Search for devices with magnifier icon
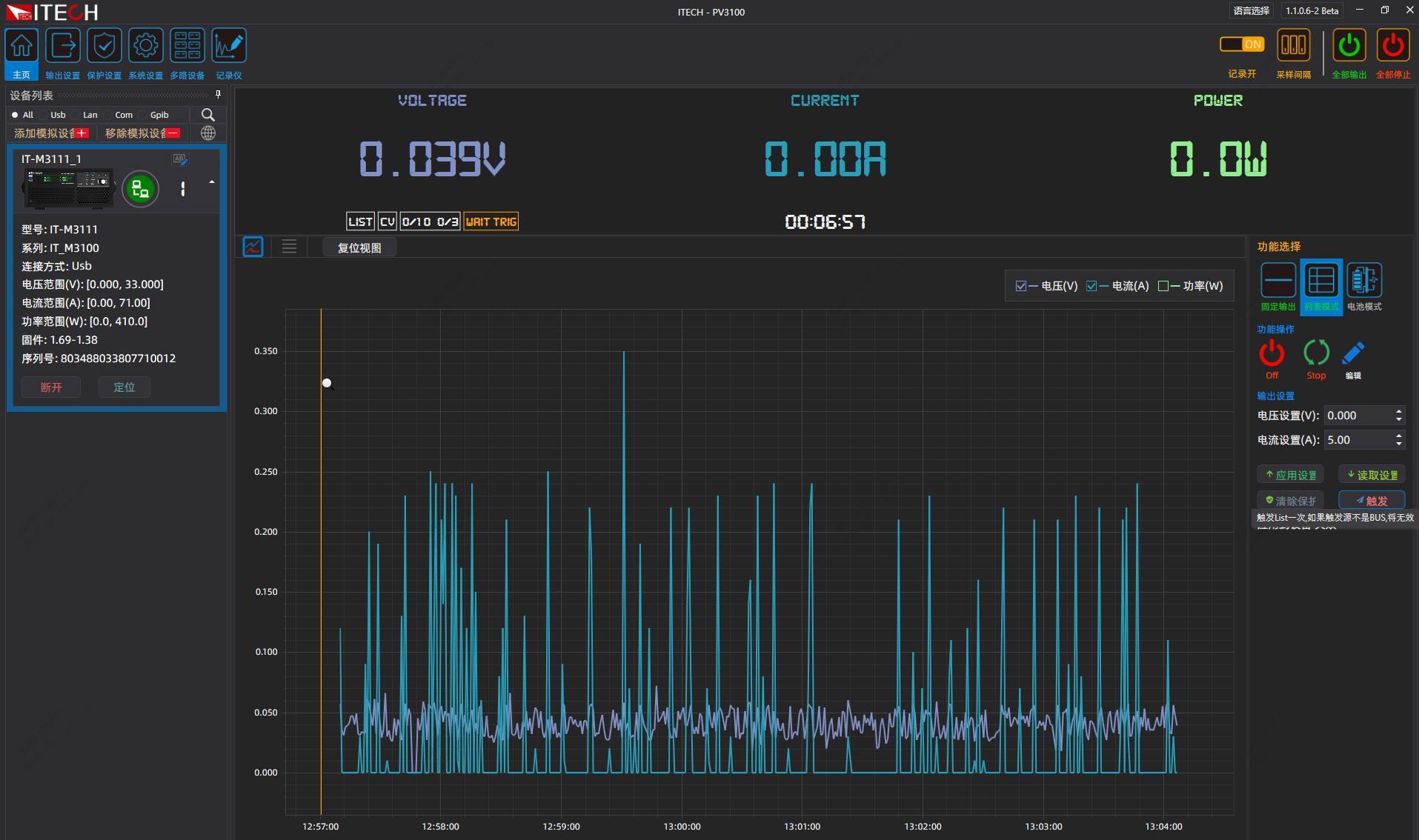Viewport: 1419px width, 840px height. pyautogui.click(x=208, y=115)
